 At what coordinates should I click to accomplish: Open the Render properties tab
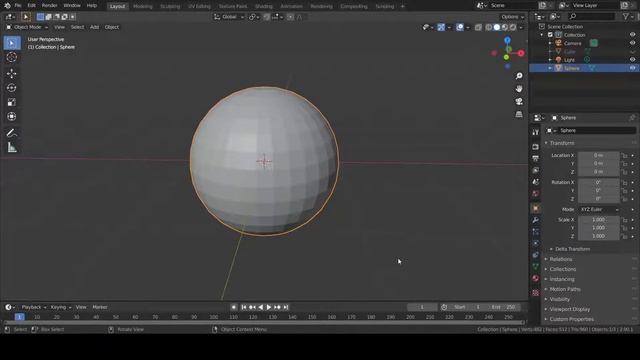coord(536,147)
